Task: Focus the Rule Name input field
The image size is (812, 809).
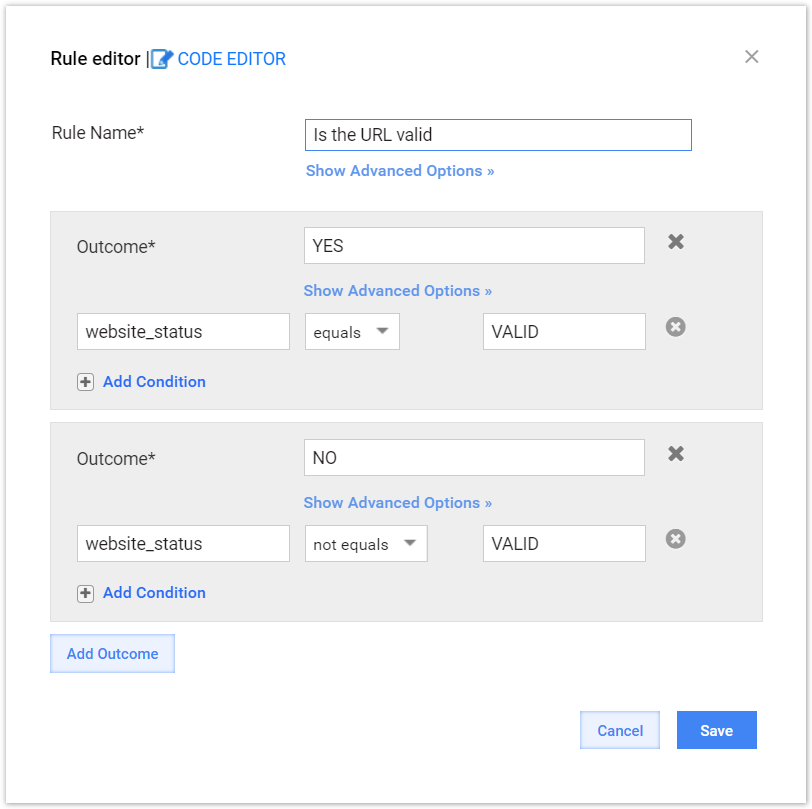Action: [498, 135]
